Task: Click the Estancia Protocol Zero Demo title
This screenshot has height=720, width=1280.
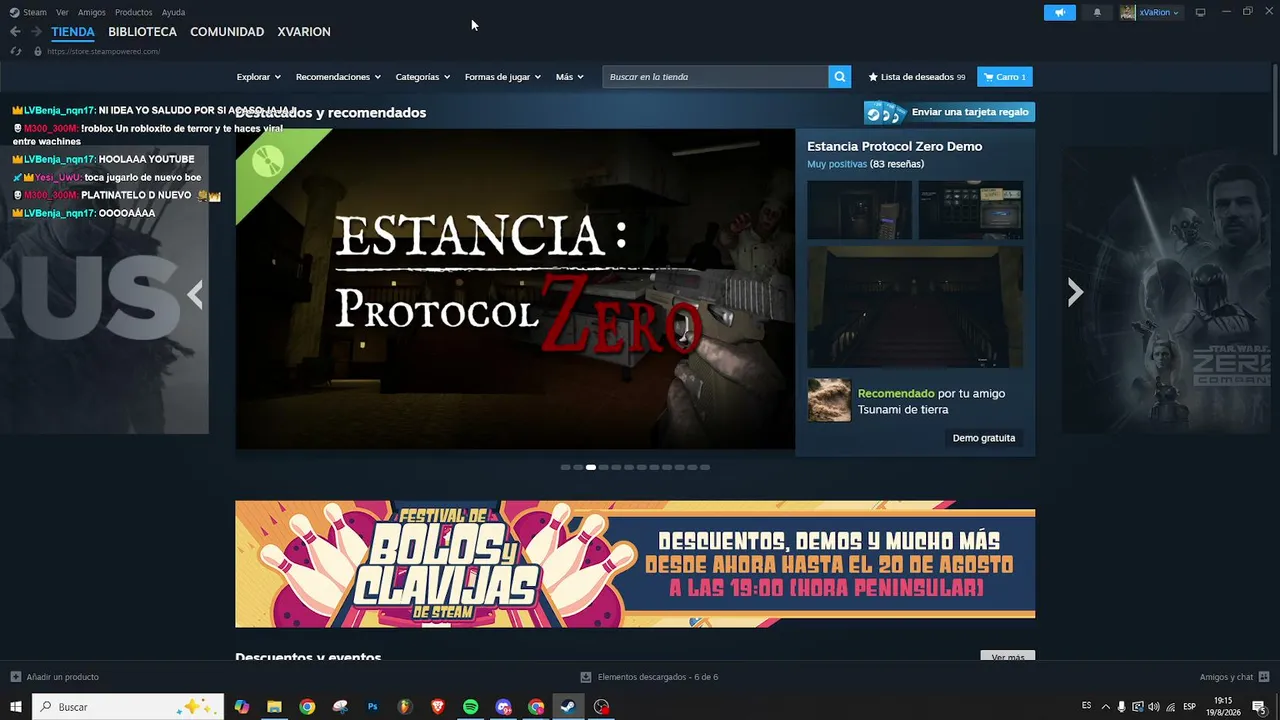Action: pos(894,146)
